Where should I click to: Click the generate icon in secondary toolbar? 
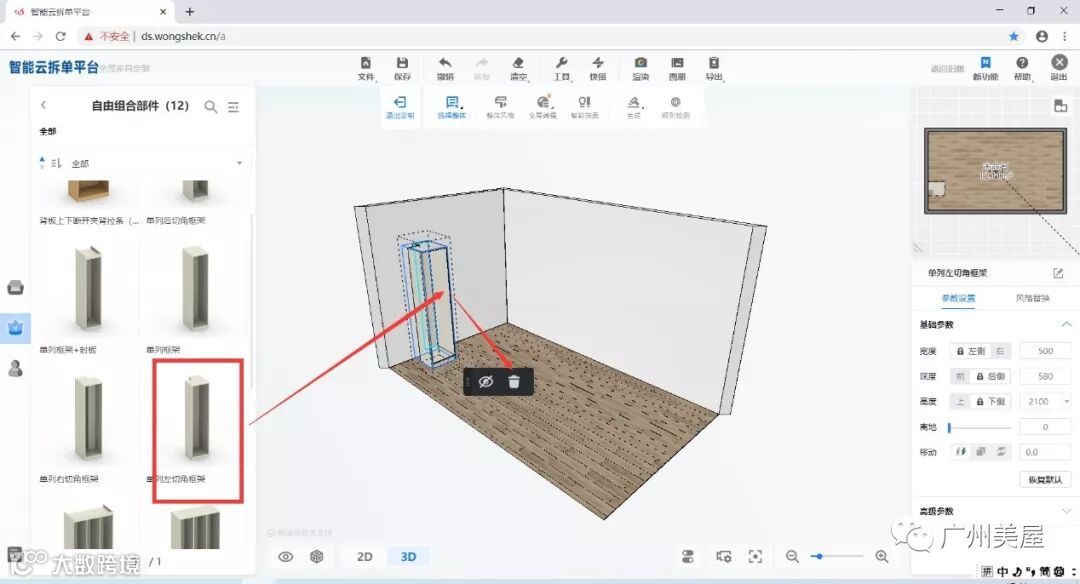(x=634, y=107)
